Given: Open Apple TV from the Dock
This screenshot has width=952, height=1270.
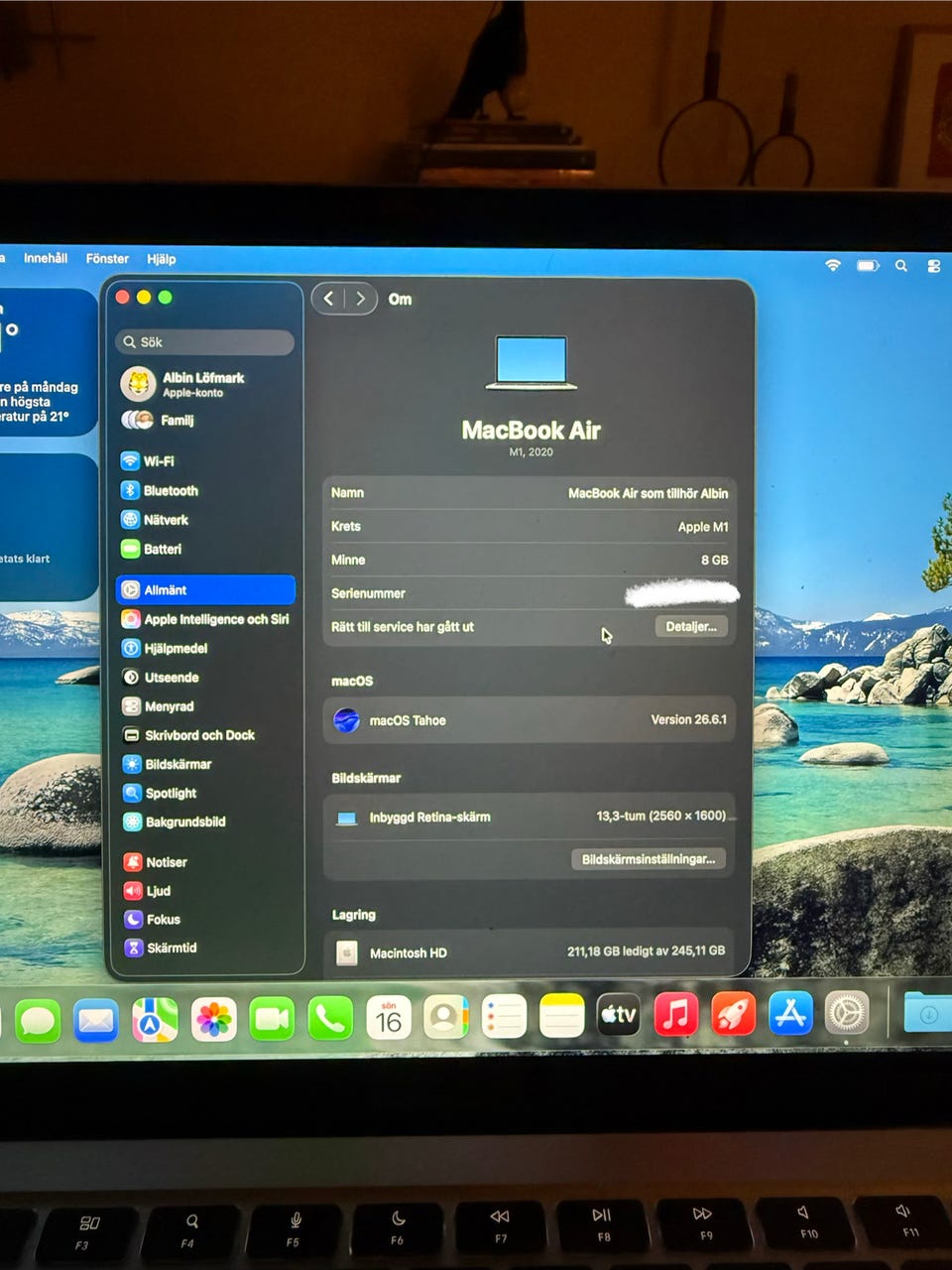Looking at the screenshot, I should 619,1015.
